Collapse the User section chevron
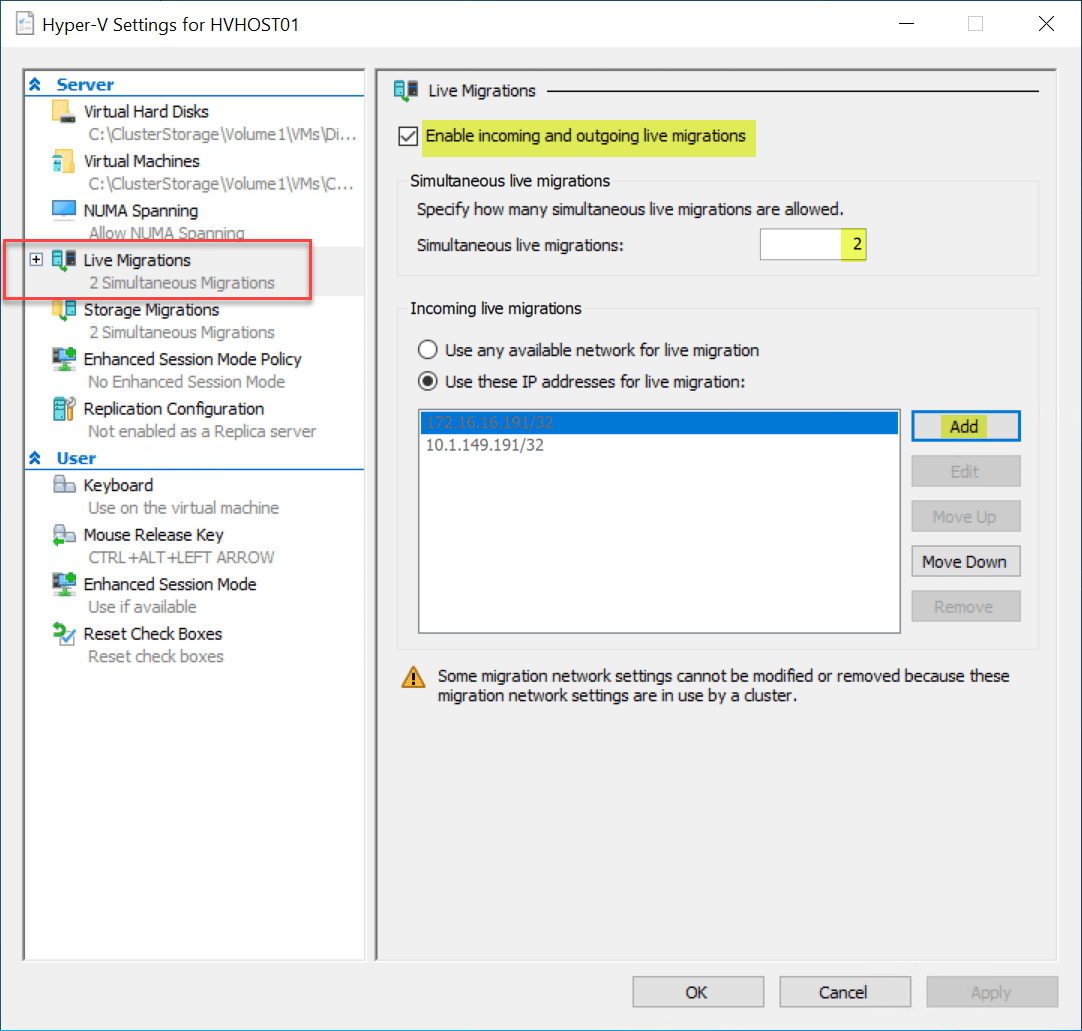Image resolution: width=1082 pixels, height=1031 pixels. pos(35,458)
